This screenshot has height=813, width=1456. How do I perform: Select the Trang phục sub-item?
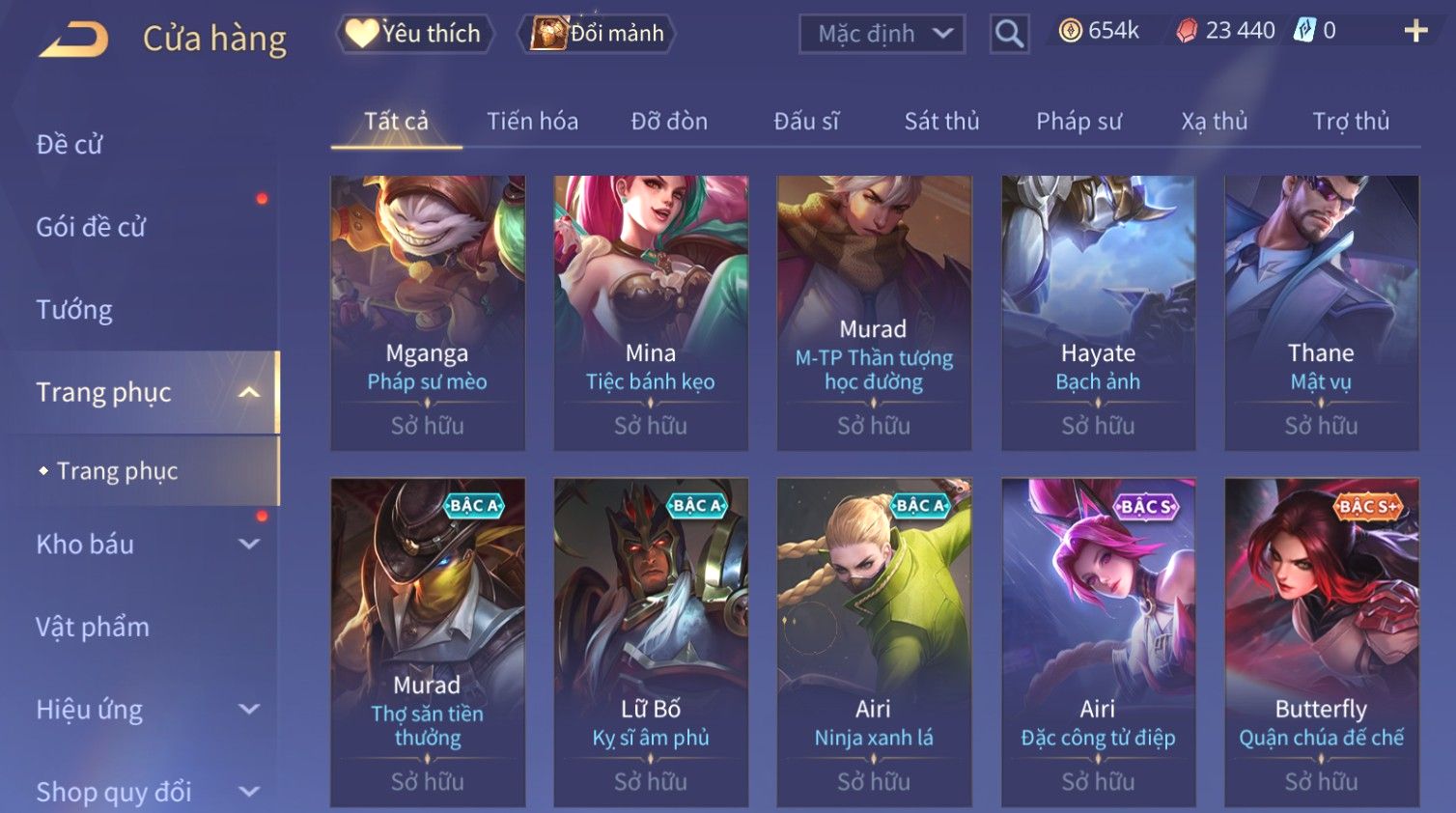pos(117,471)
